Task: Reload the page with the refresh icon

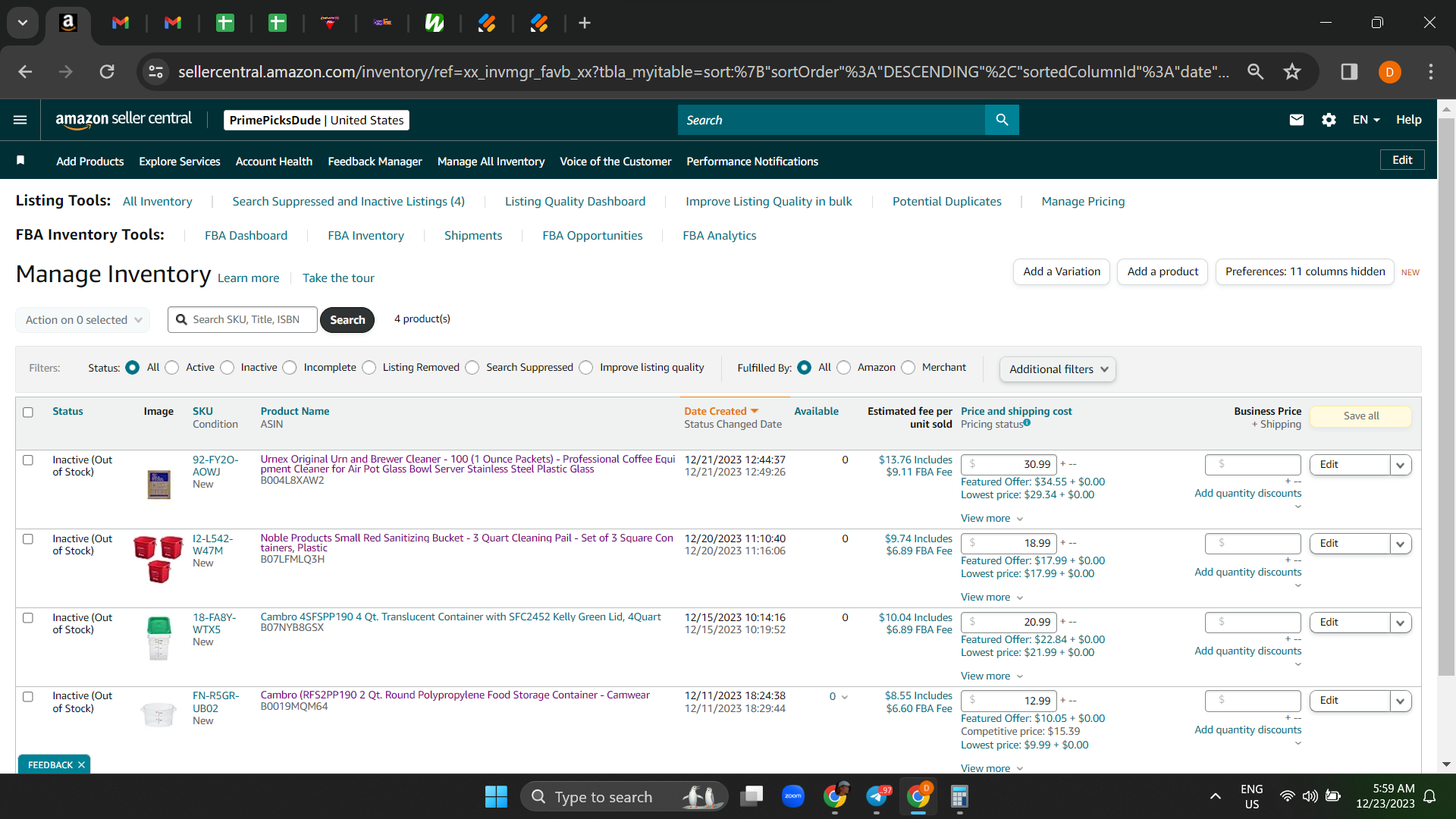Action: (x=107, y=71)
